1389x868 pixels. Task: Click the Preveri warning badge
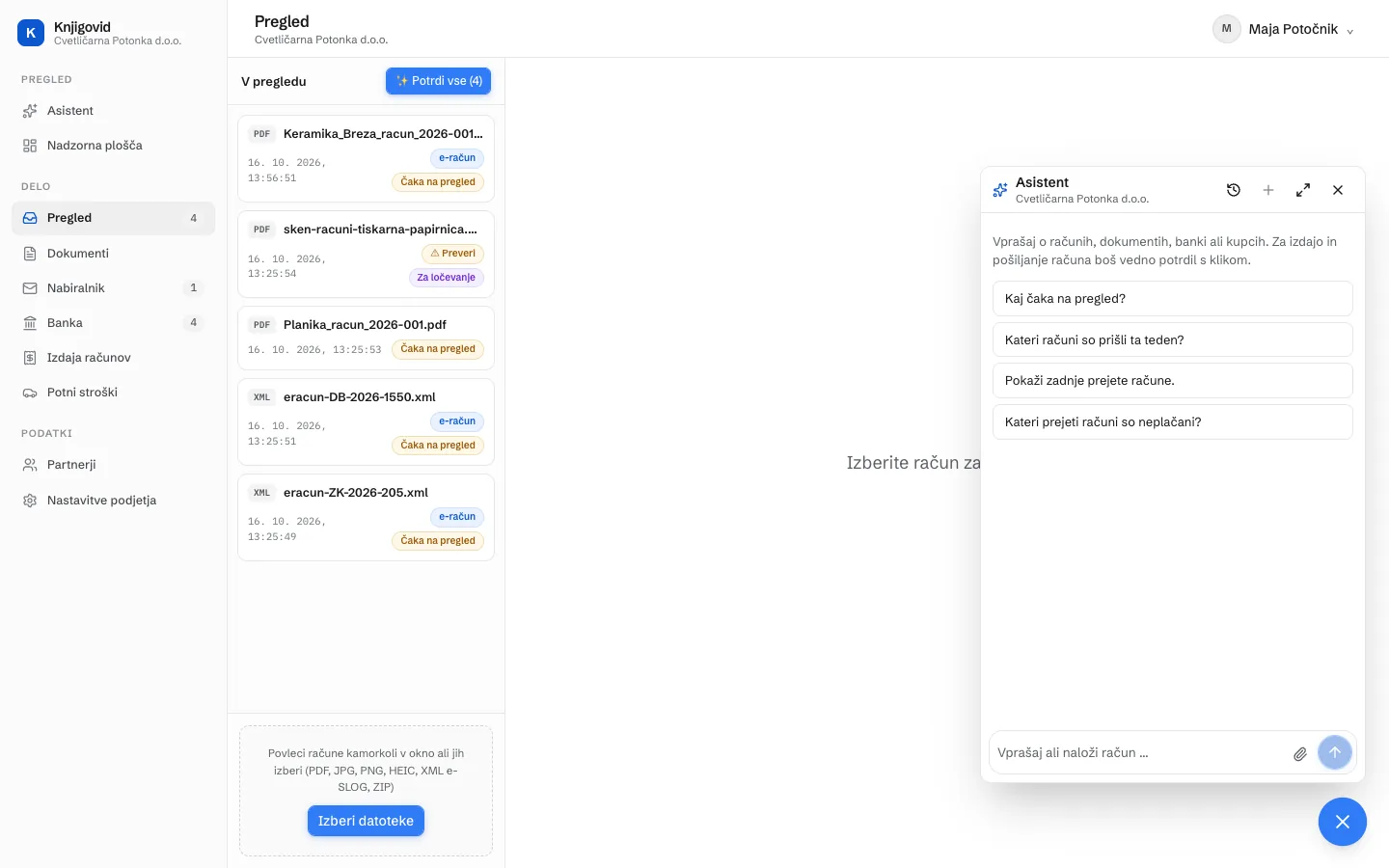(452, 254)
